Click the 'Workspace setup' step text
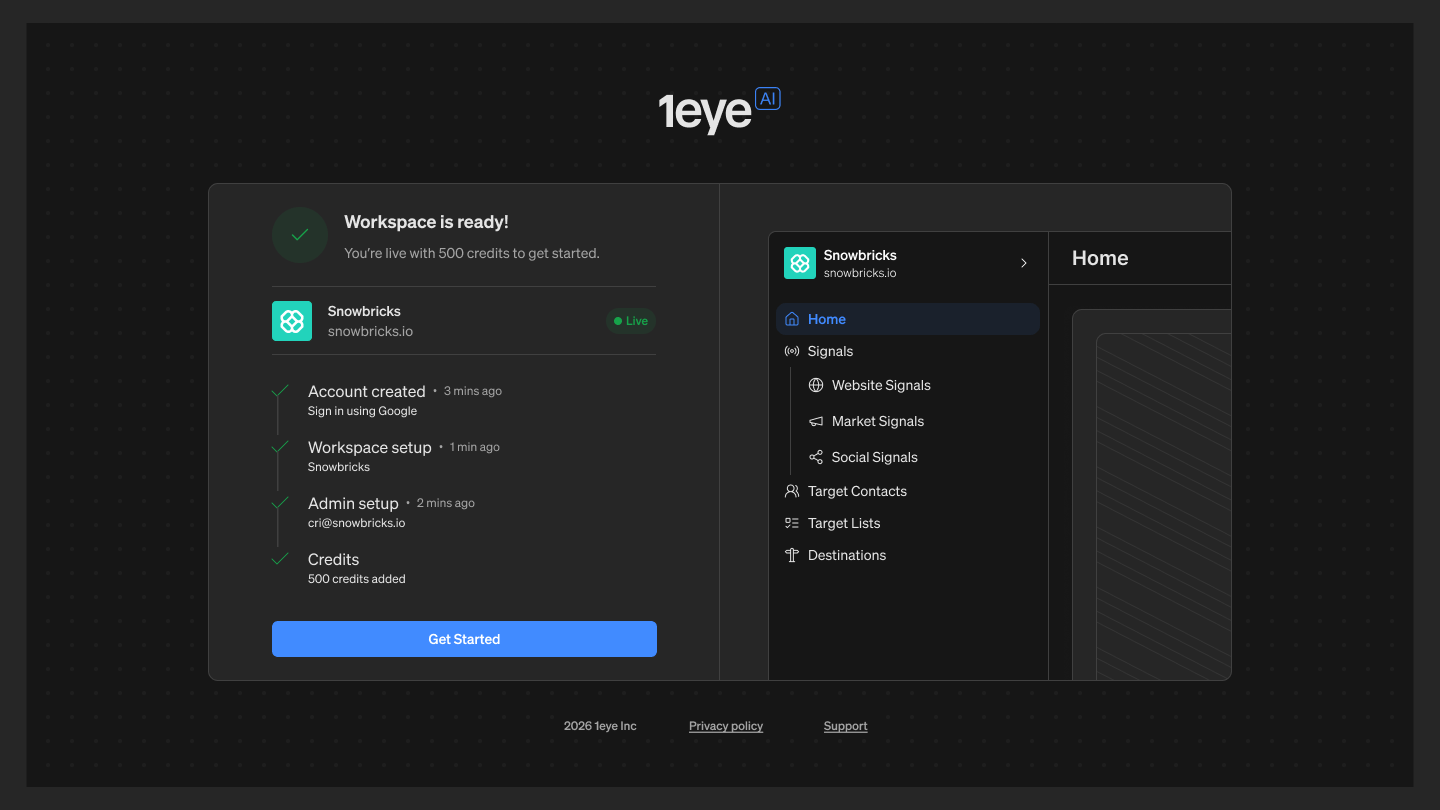1440x810 pixels. coord(369,447)
